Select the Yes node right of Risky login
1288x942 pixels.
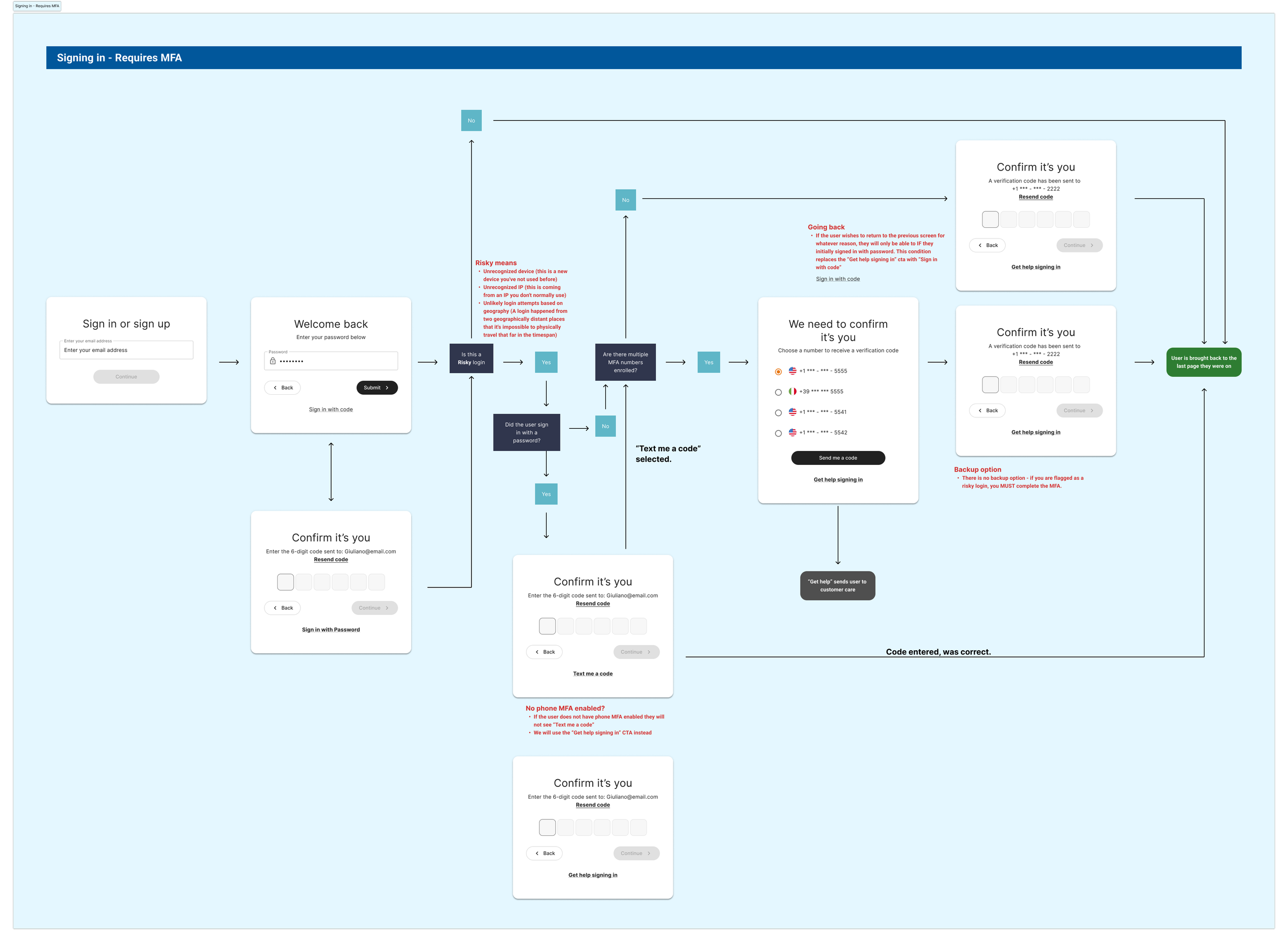tap(546, 362)
